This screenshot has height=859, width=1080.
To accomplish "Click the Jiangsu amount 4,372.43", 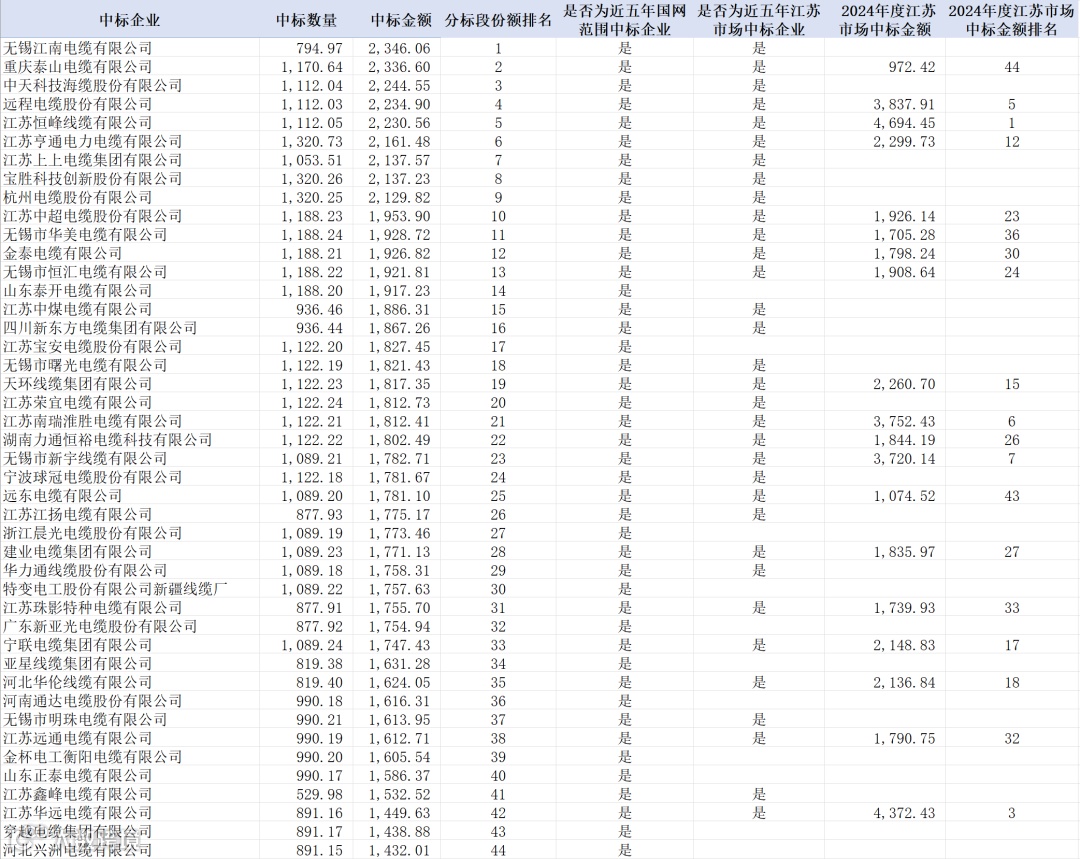I will click(x=904, y=812).
